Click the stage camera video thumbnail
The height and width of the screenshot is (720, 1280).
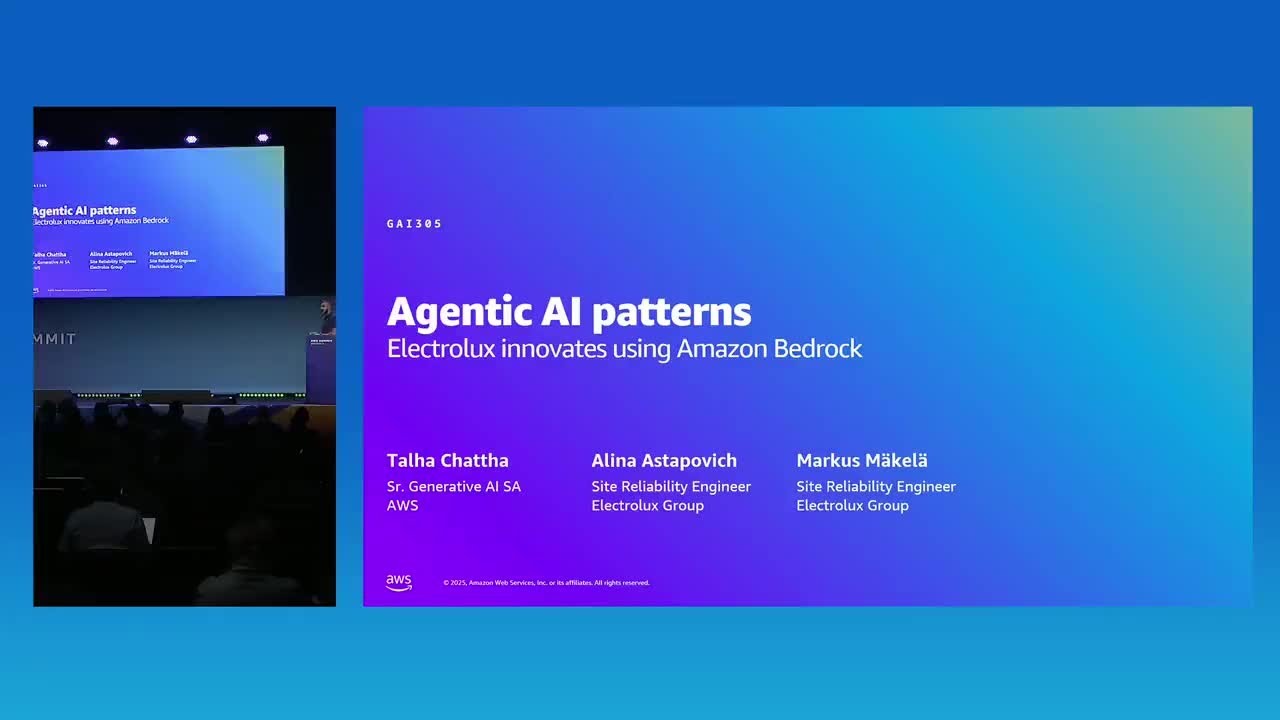(x=185, y=356)
